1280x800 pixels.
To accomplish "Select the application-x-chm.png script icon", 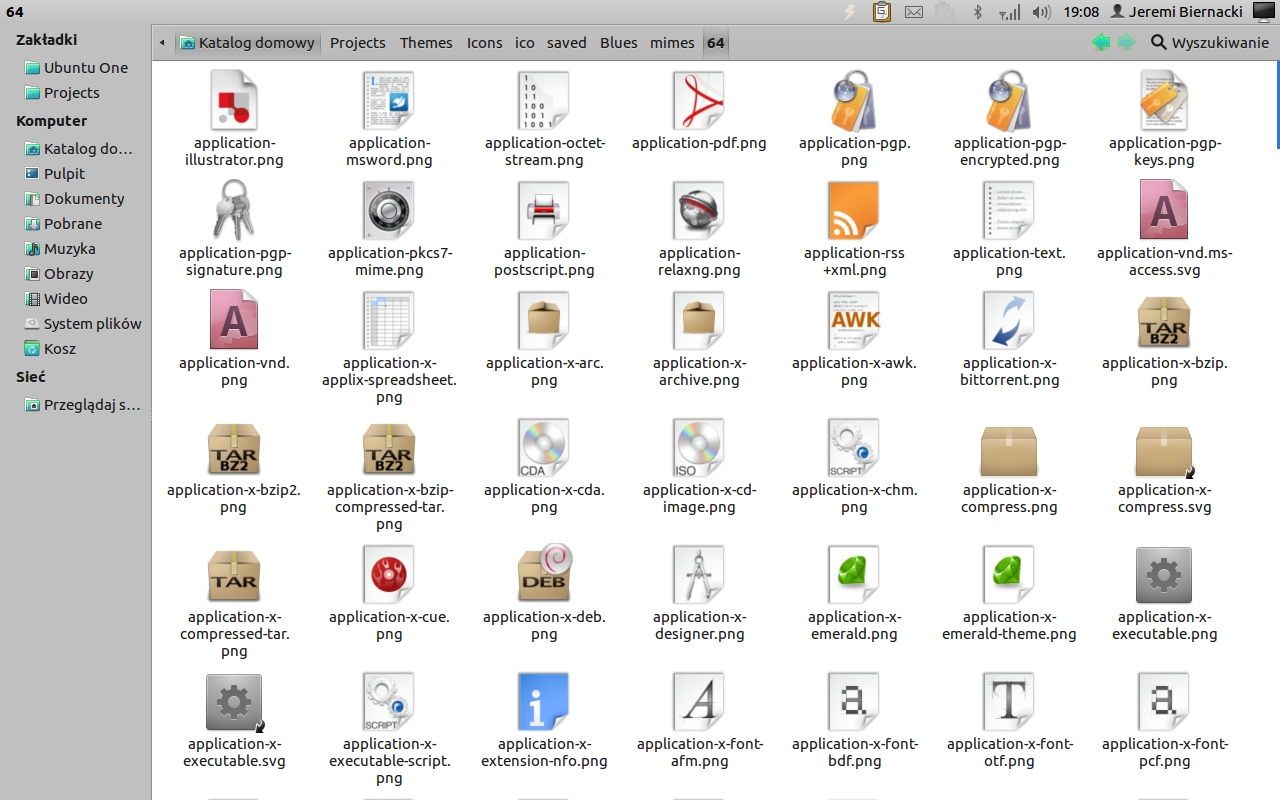I will [x=854, y=447].
